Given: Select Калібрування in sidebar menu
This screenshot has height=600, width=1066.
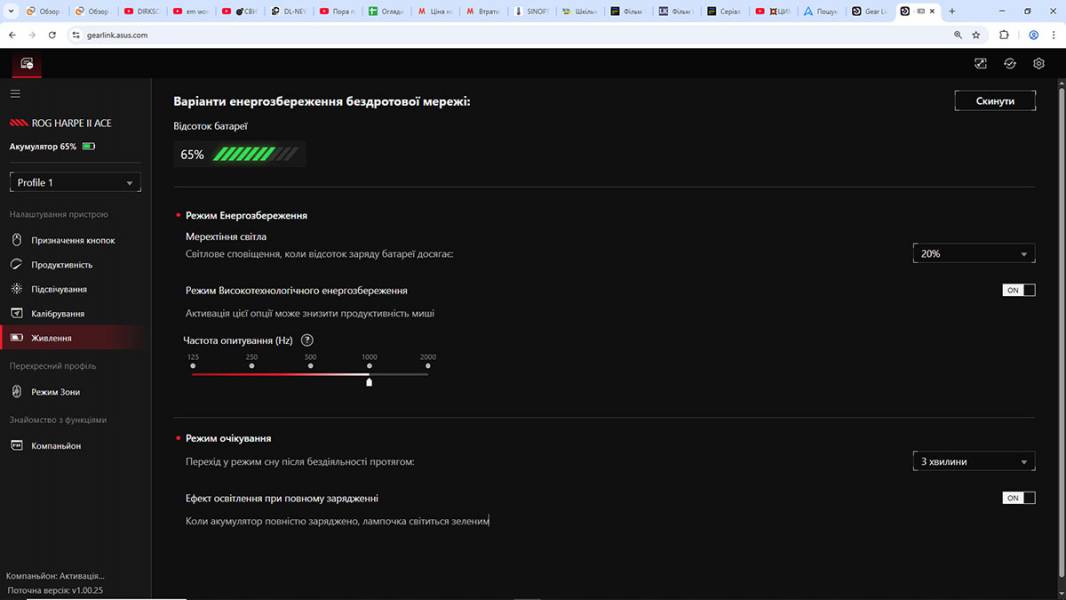Looking at the screenshot, I should click(57, 314).
